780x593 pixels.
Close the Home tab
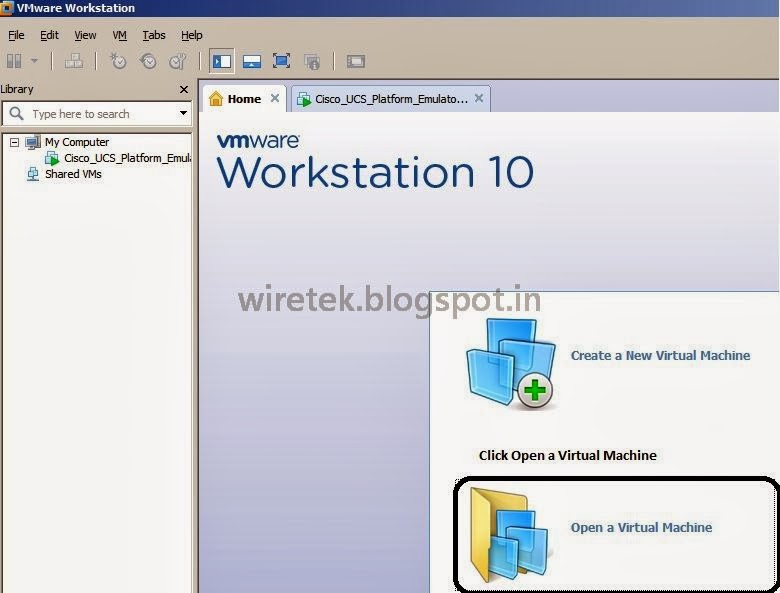(275, 99)
